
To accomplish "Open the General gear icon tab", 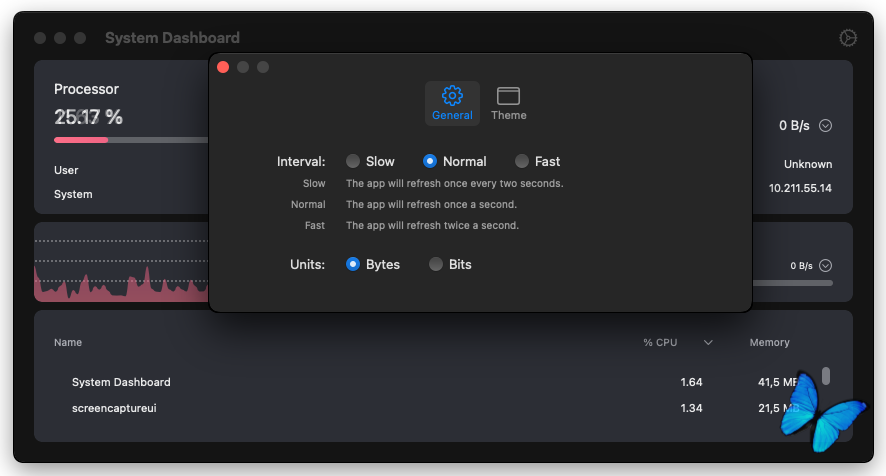I will click(452, 103).
